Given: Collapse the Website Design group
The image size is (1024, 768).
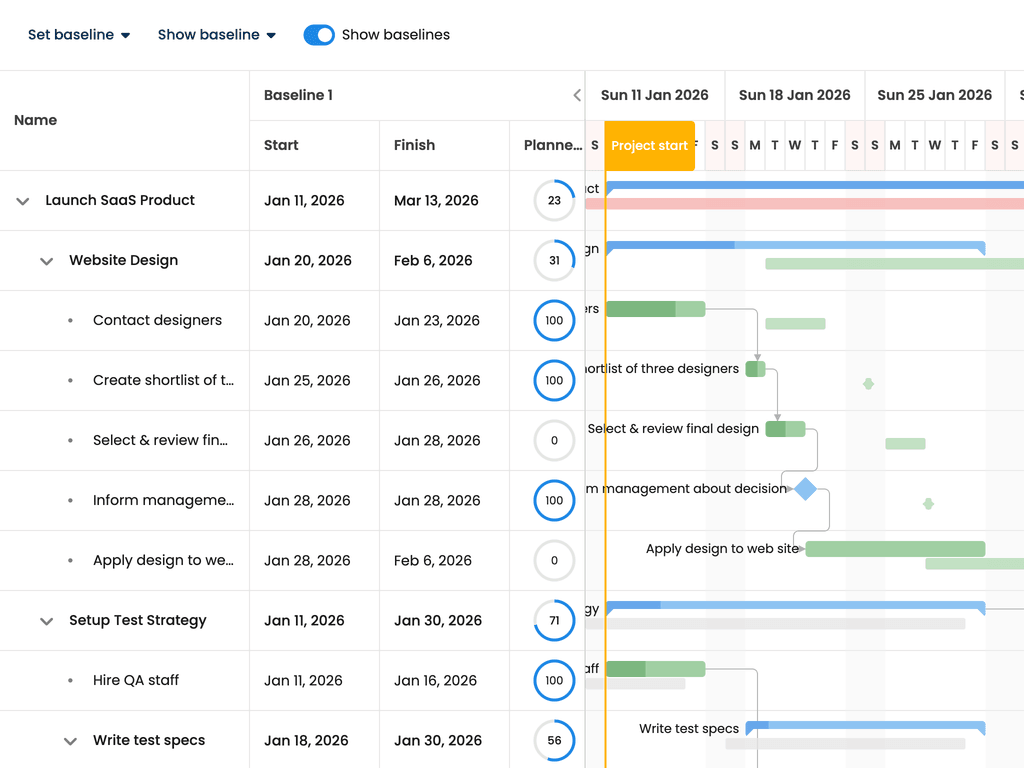Looking at the screenshot, I should 46,261.
